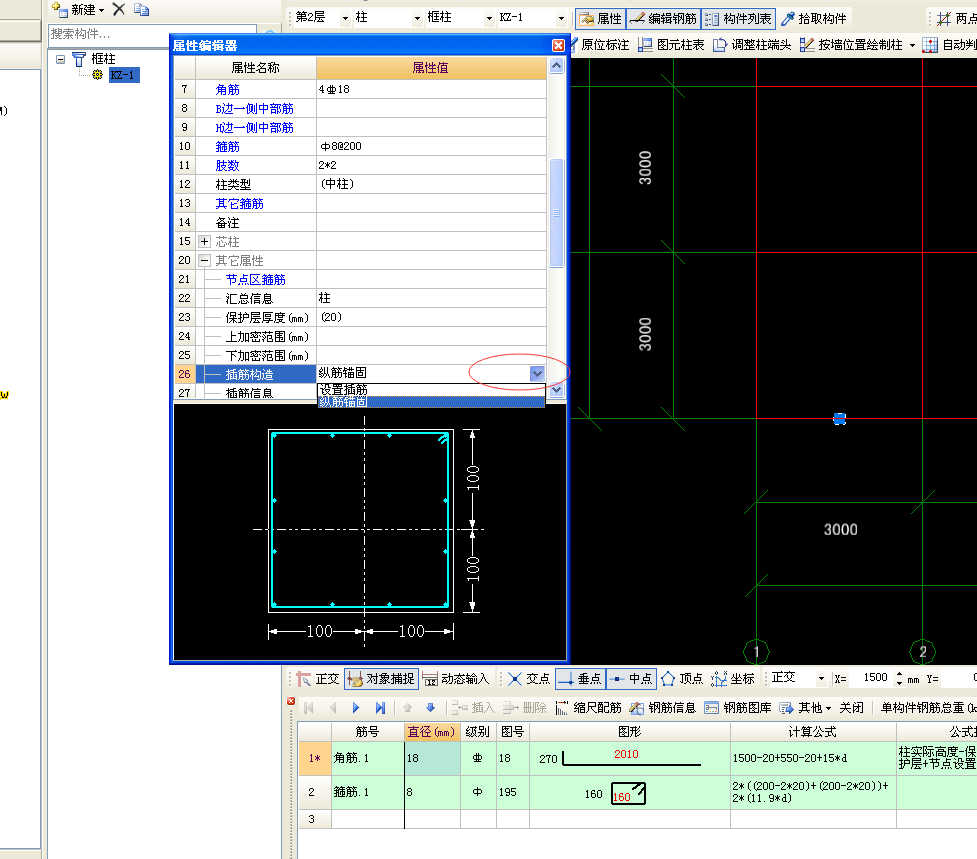Open the 第2层 floor dropdown

click(345, 19)
